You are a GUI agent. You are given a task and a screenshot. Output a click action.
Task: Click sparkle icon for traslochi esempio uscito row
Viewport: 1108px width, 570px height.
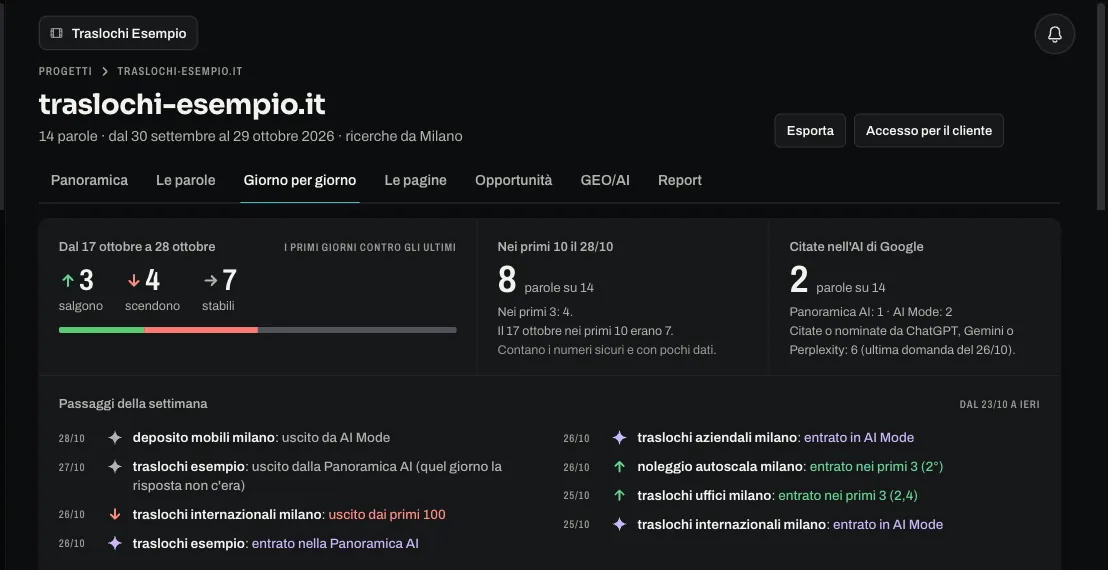click(x=114, y=466)
